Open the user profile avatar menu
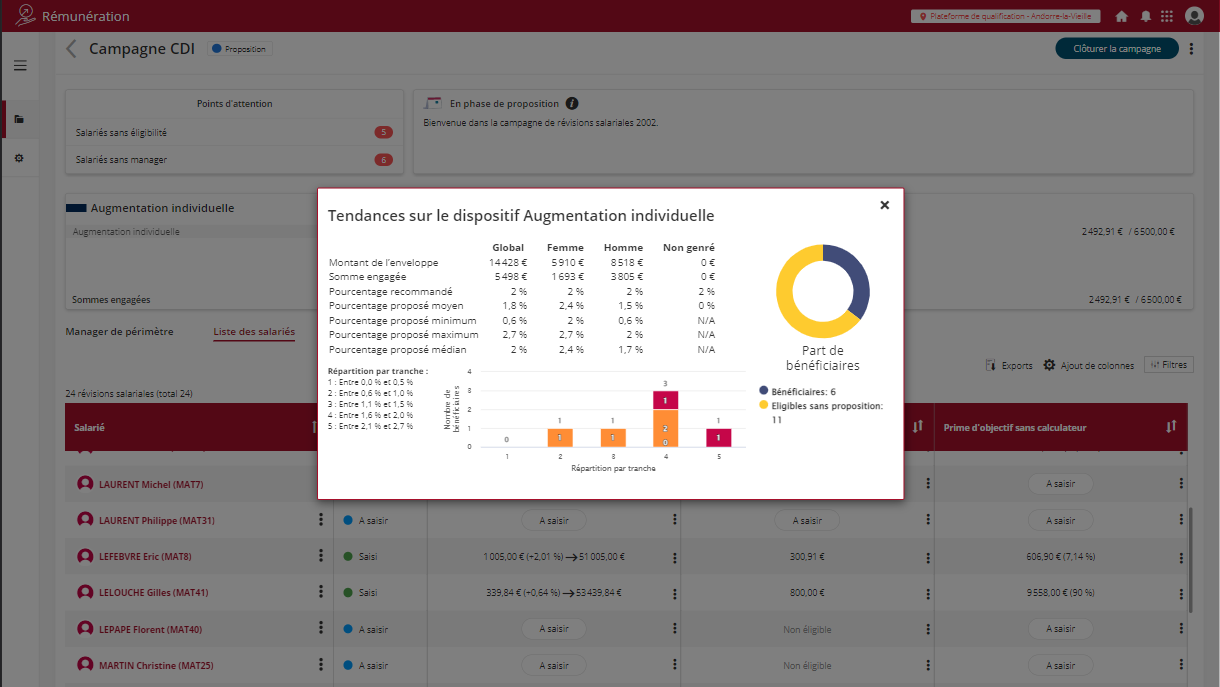The width and height of the screenshot is (1220, 687). (x=1194, y=16)
